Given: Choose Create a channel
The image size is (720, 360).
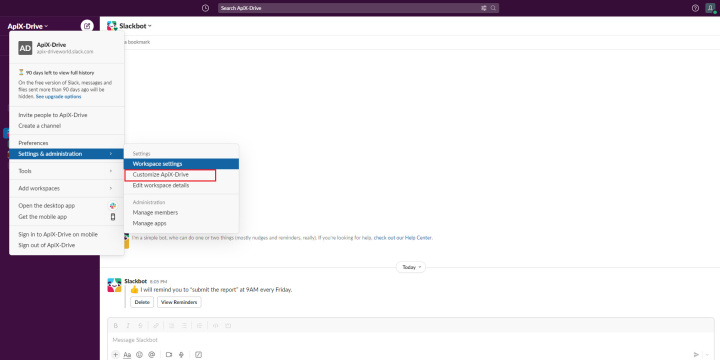Looking at the screenshot, I should click(x=66, y=126).
